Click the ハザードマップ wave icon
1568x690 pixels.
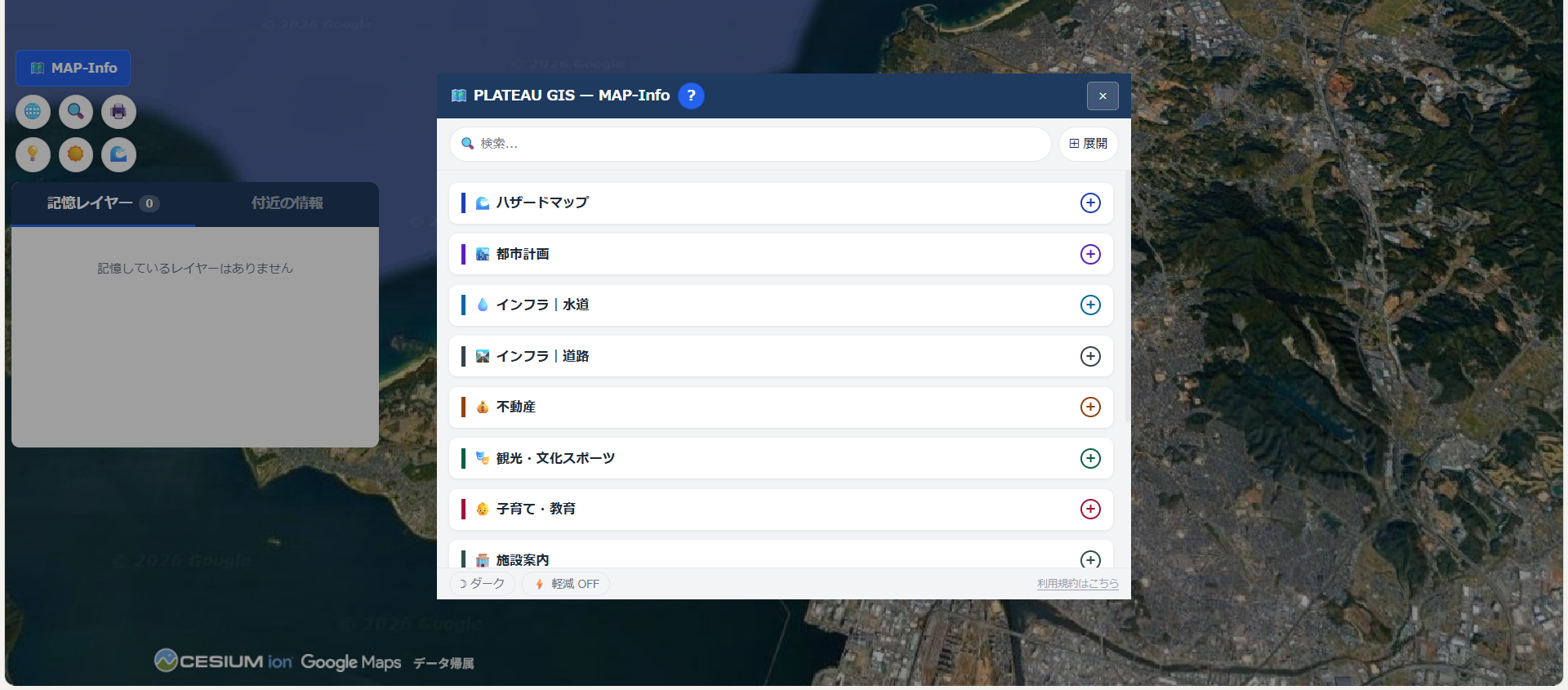pos(483,203)
